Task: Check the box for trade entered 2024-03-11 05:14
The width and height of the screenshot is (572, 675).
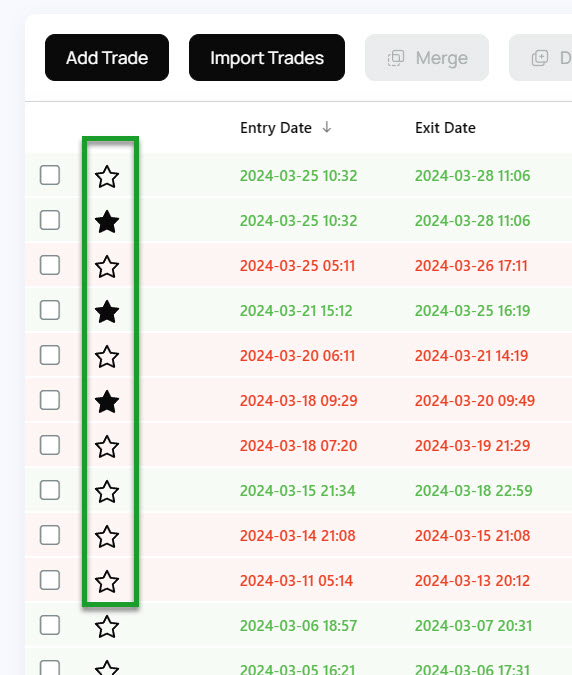Action: pos(50,580)
